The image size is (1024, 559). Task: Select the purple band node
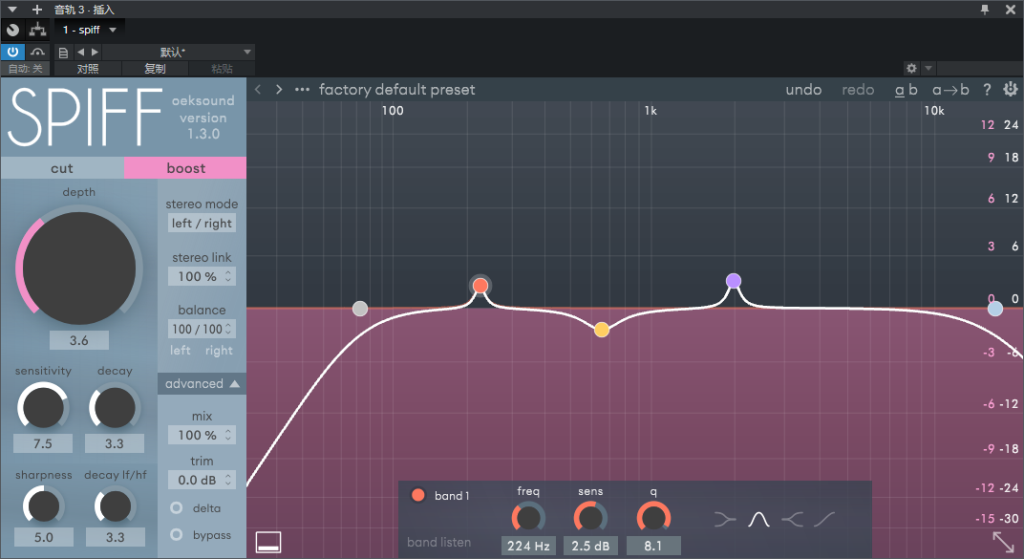pos(733,281)
